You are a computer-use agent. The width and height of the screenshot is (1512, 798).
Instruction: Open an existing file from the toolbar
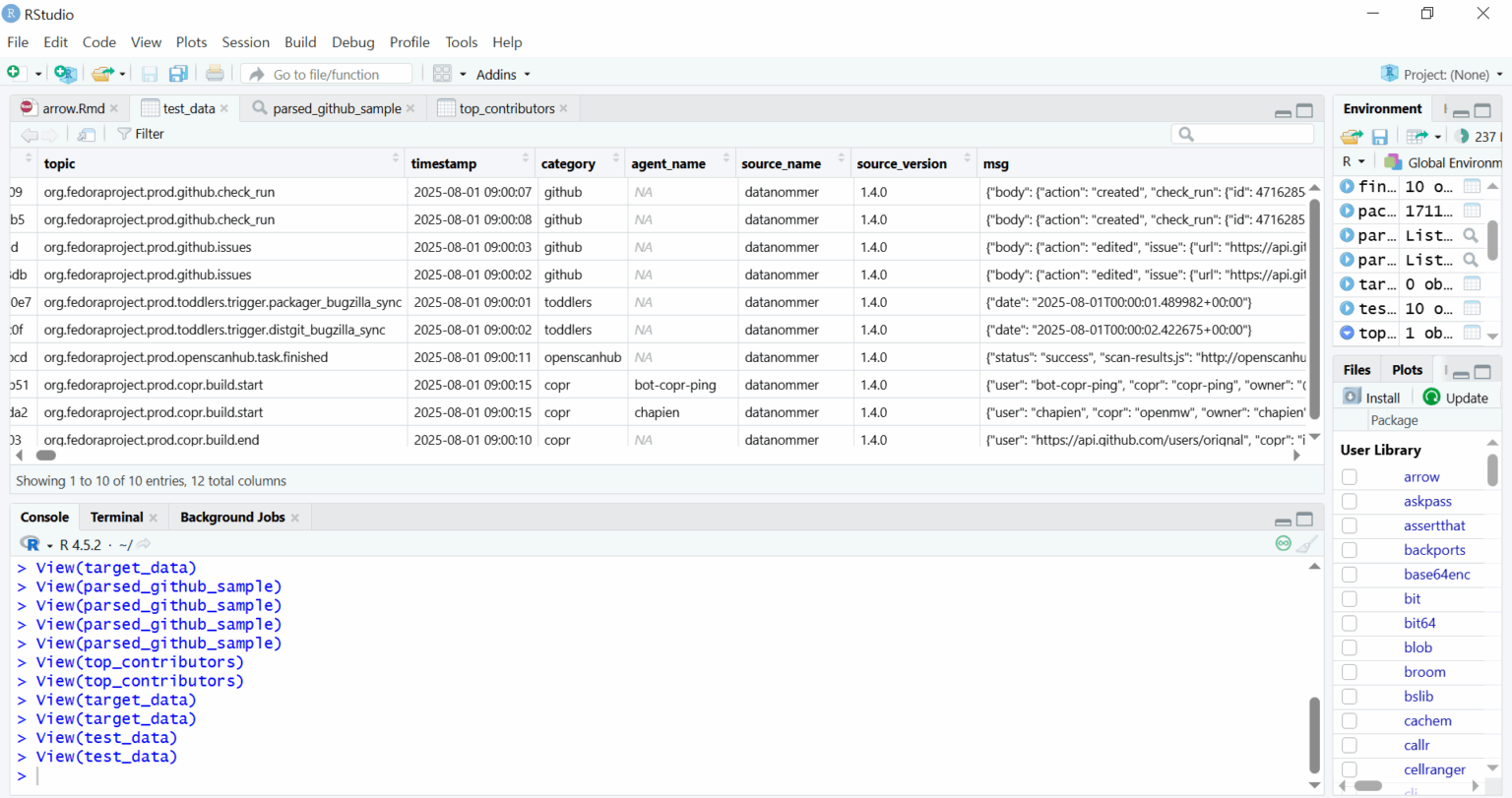[103, 73]
